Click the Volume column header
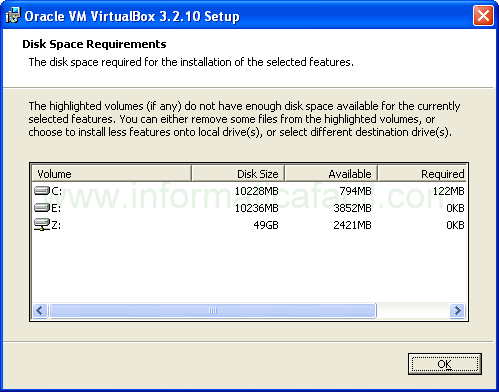 [x=112, y=174]
